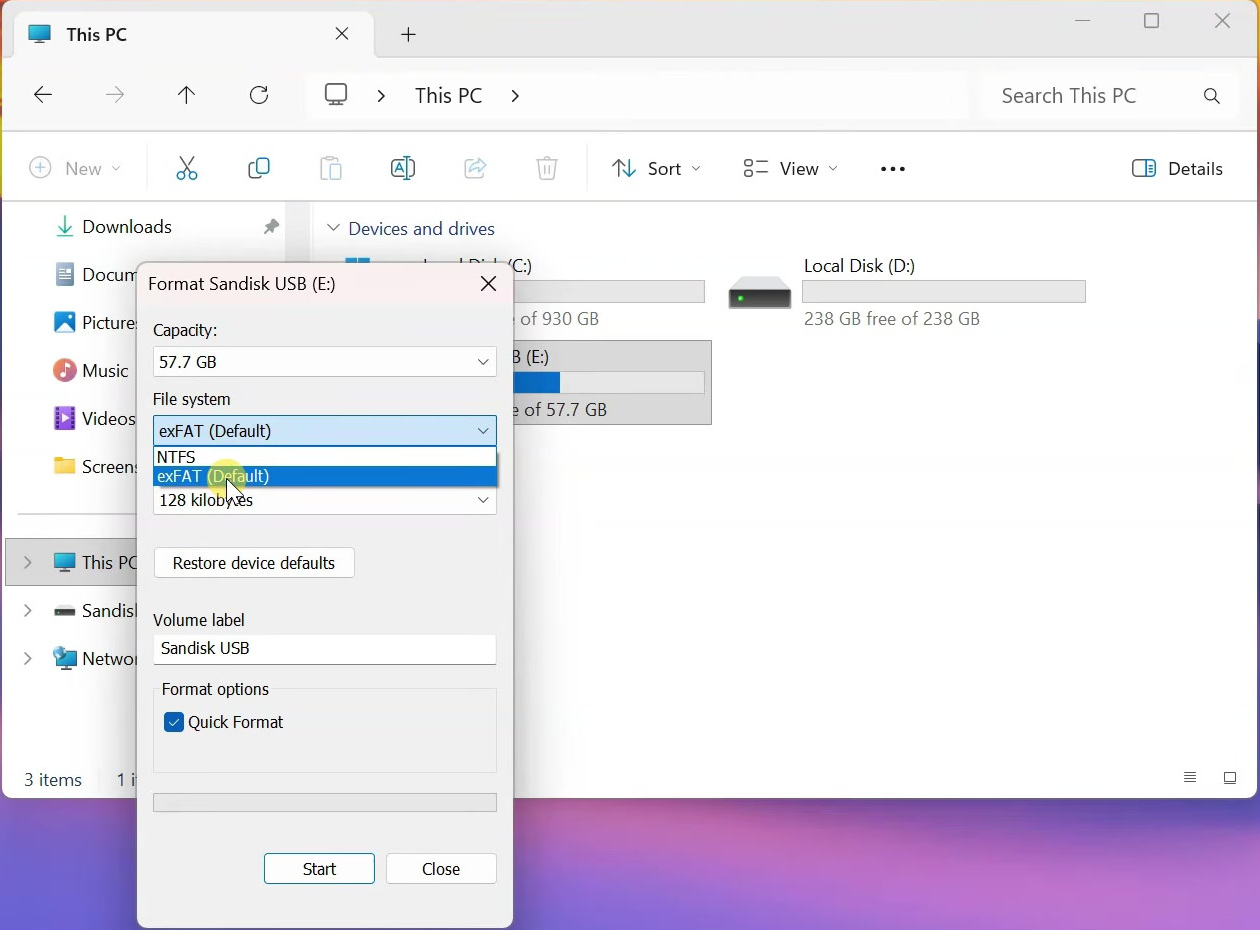This screenshot has width=1260, height=930.
Task: Open Allocation unit size 128 kilobytes dropdown
Action: [x=325, y=500]
